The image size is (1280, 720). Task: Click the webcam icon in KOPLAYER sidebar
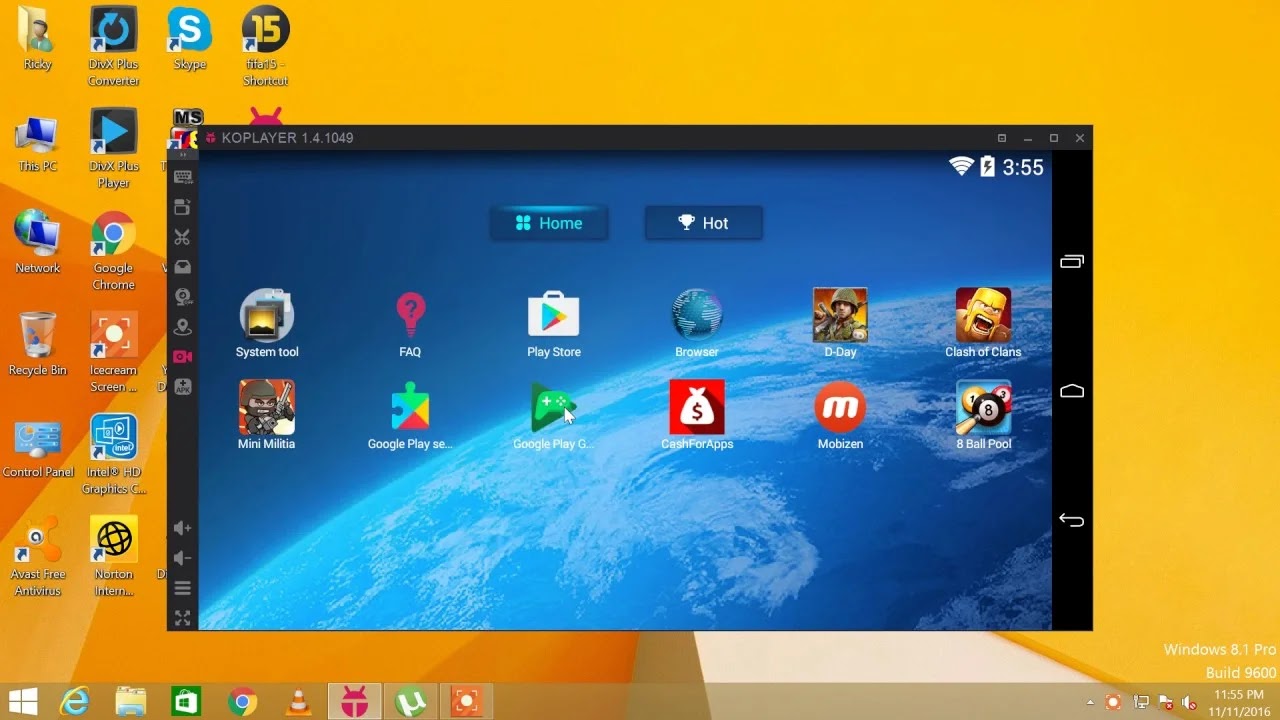(182, 297)
